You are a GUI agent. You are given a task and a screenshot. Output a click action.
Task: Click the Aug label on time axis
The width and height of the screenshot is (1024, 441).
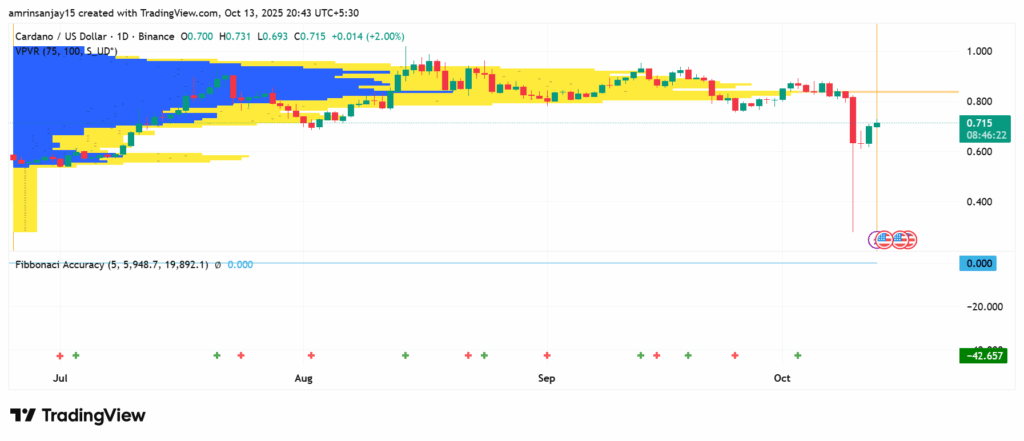click(x=305, y=379)
